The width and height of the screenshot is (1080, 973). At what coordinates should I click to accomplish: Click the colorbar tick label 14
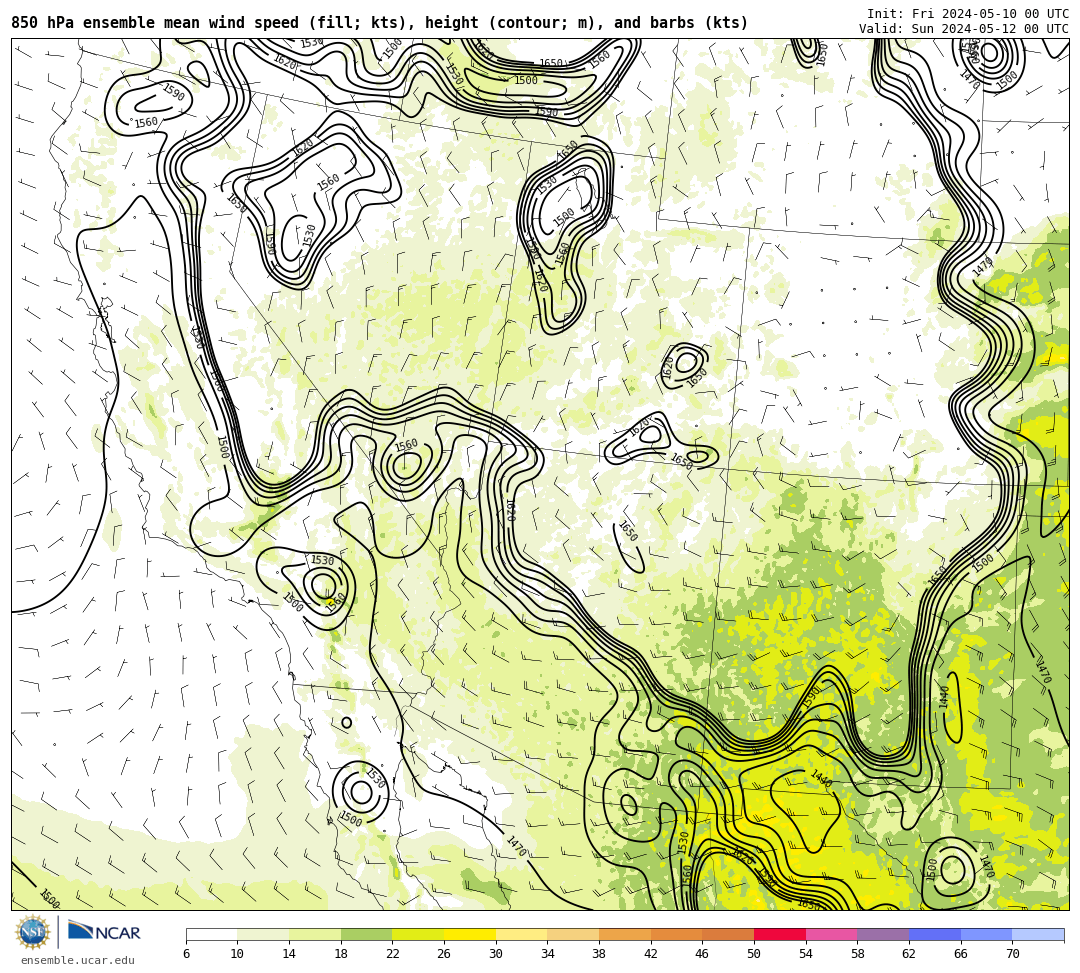point(289,954)
